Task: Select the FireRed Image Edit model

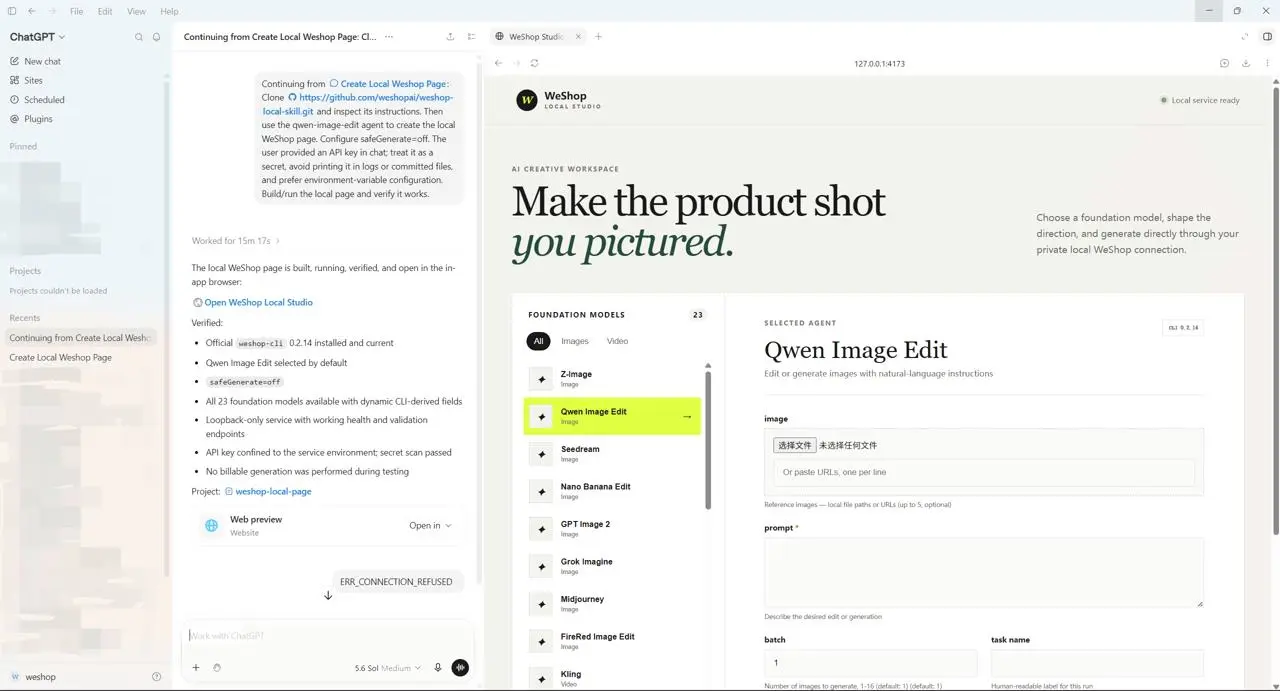Action: pyautogui.click(x=612, y=641)
